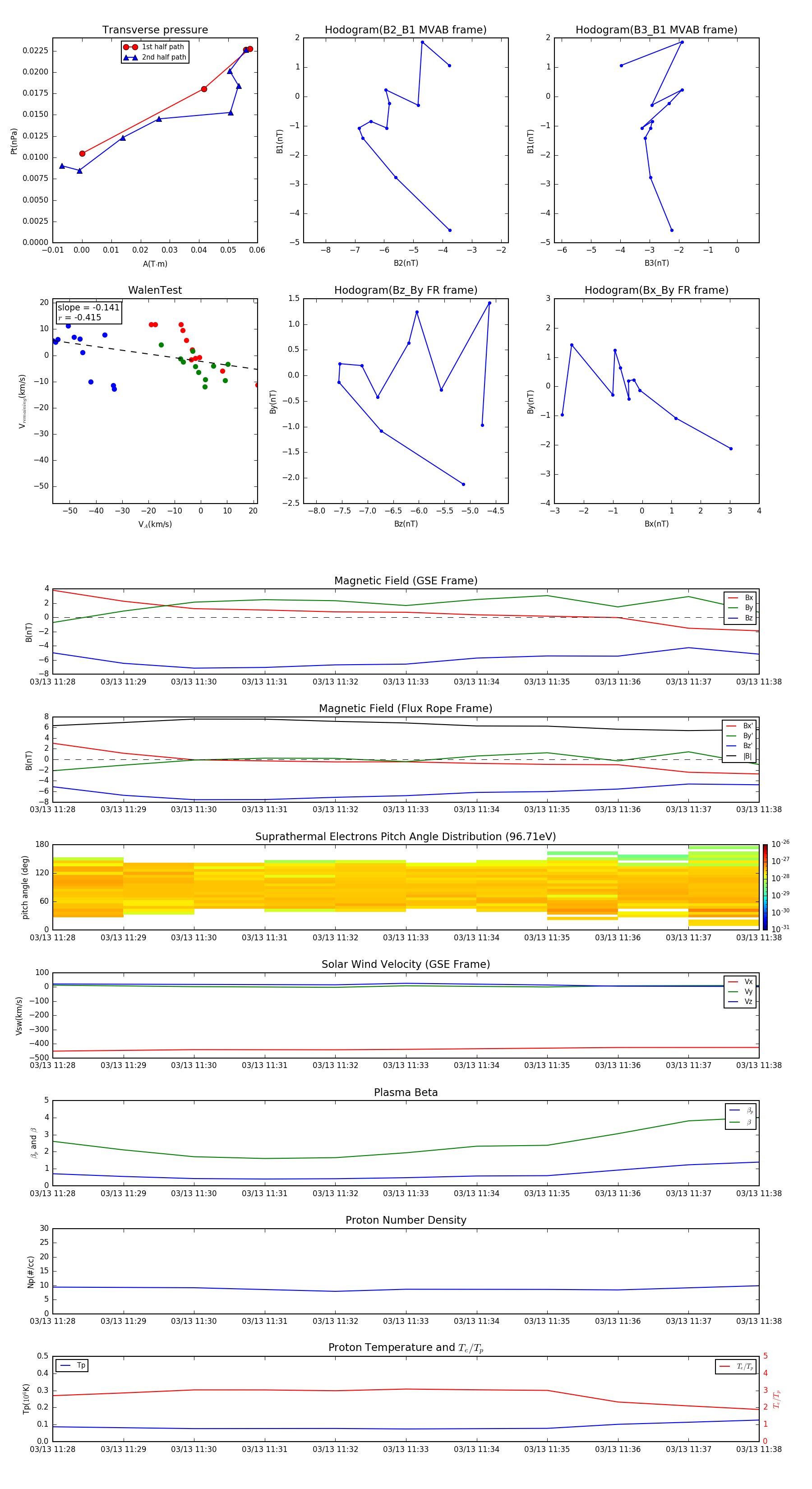
Task: Select the Bz' legend entry in Flux Rope panel
Action: 739,746
